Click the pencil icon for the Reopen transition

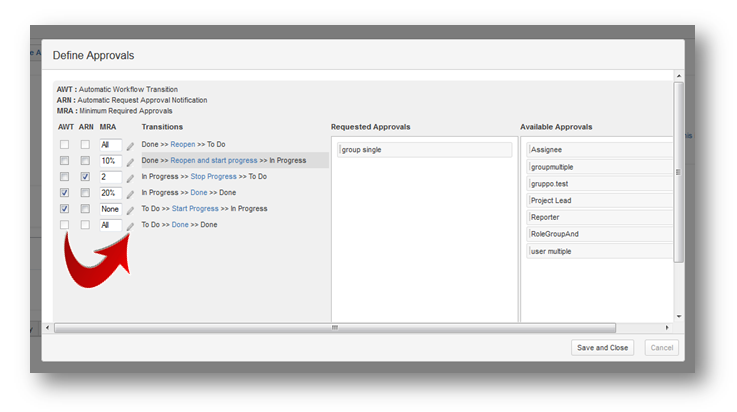point(130,146)
